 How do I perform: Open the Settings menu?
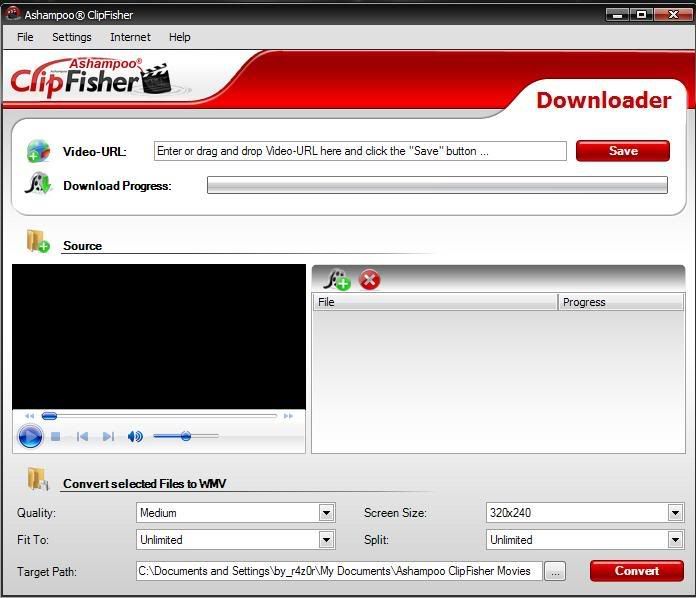[71, 37]
